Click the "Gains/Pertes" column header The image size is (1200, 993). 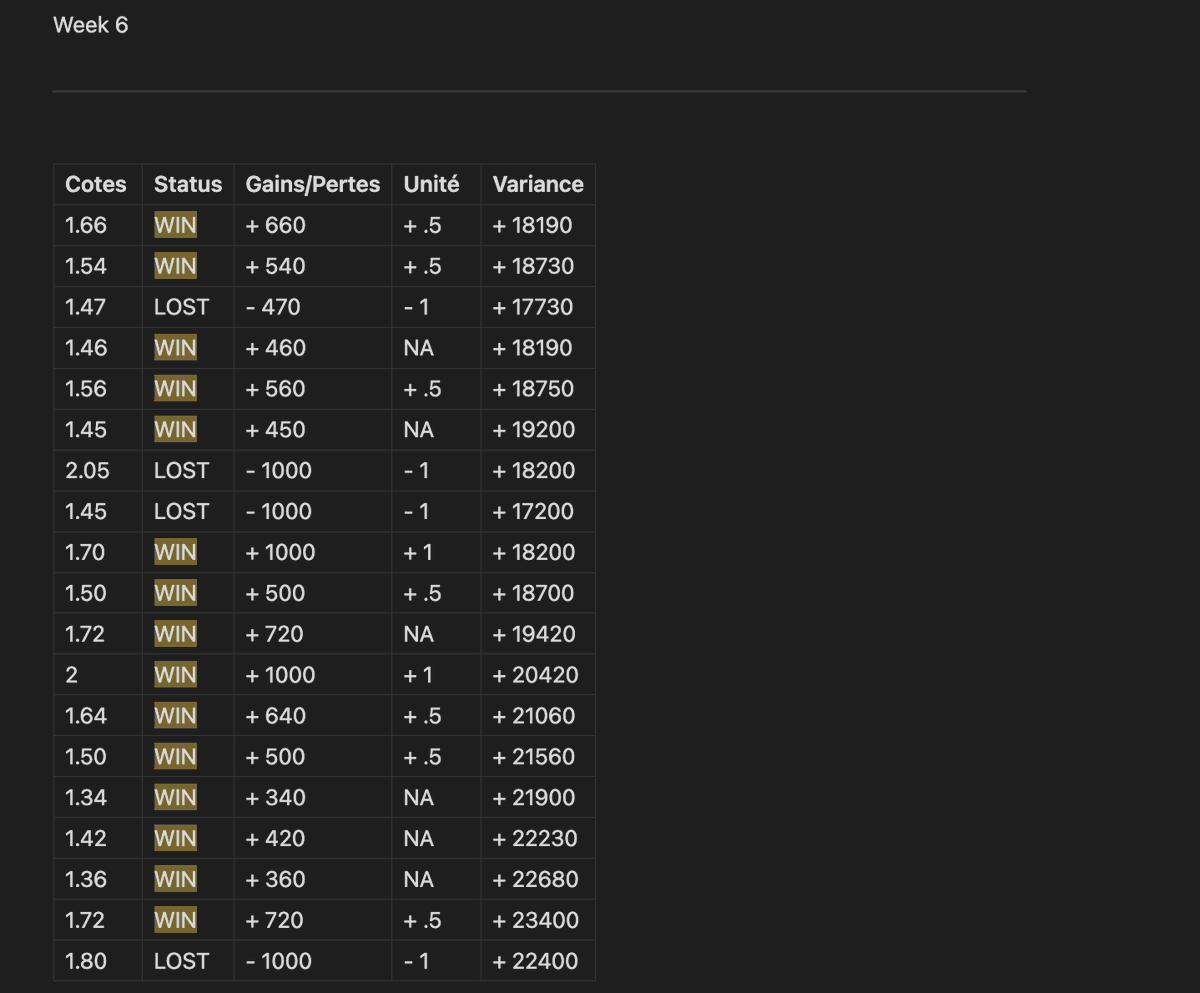click(x=313, y=184)
